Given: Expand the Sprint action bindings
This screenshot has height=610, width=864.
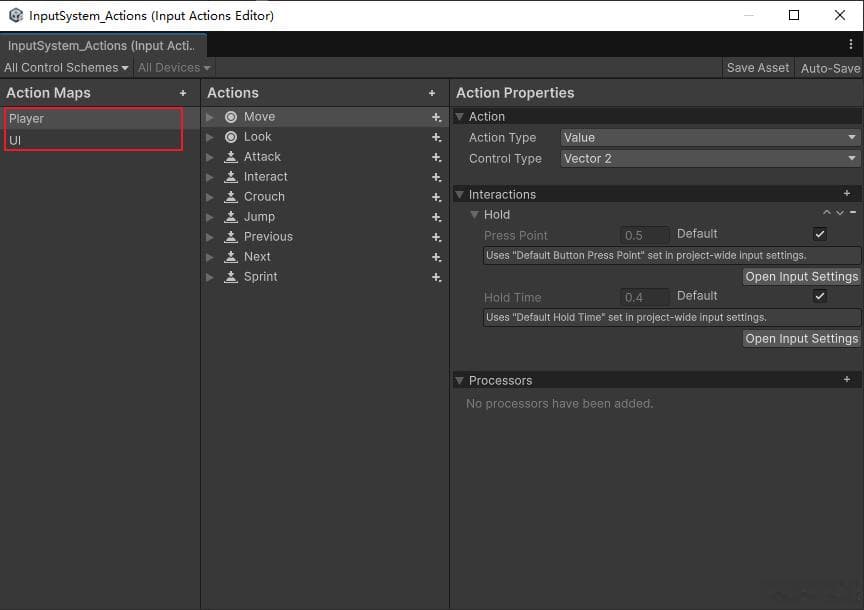Looking at the screenshot, I should (x=210, y=277).
